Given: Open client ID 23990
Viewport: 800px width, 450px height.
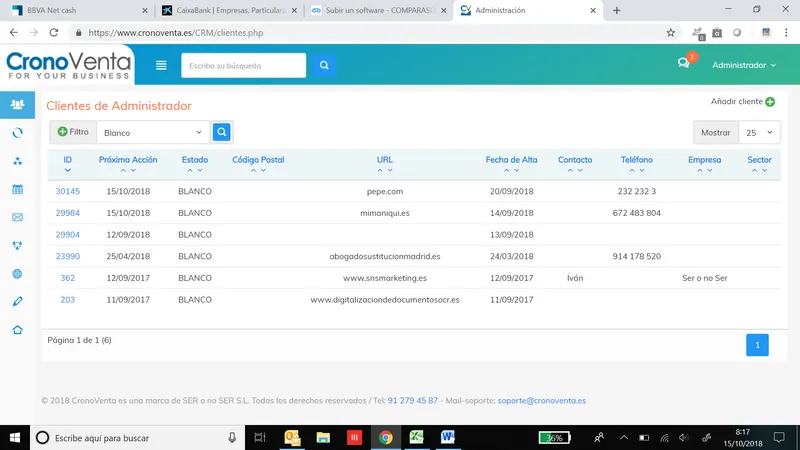Looking at the screenshot, I should pyautogui.click(x=68, y=256).
